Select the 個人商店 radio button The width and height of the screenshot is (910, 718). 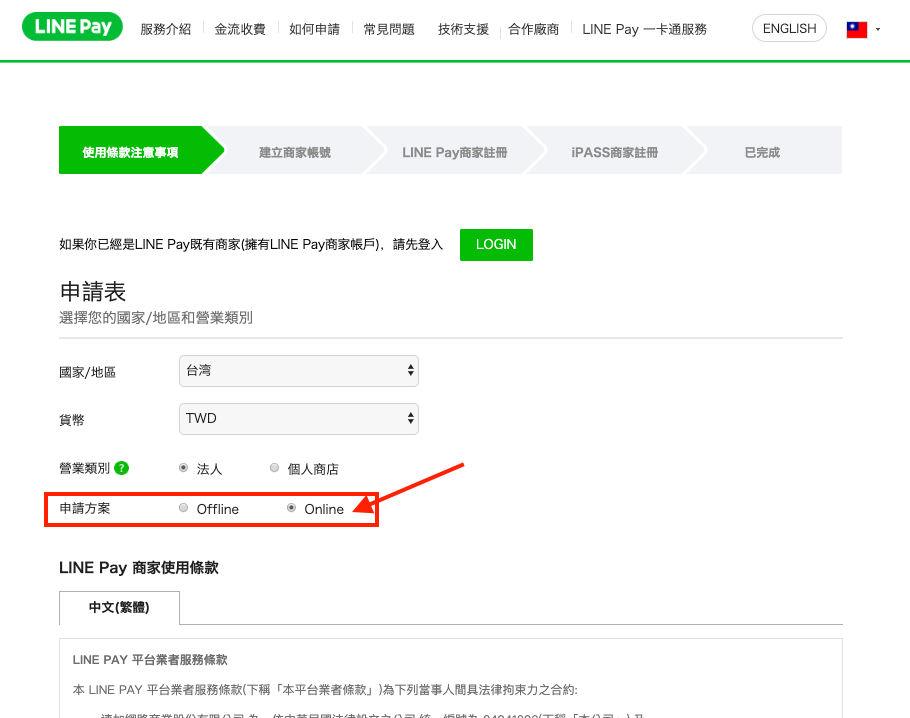coord(275,468)
